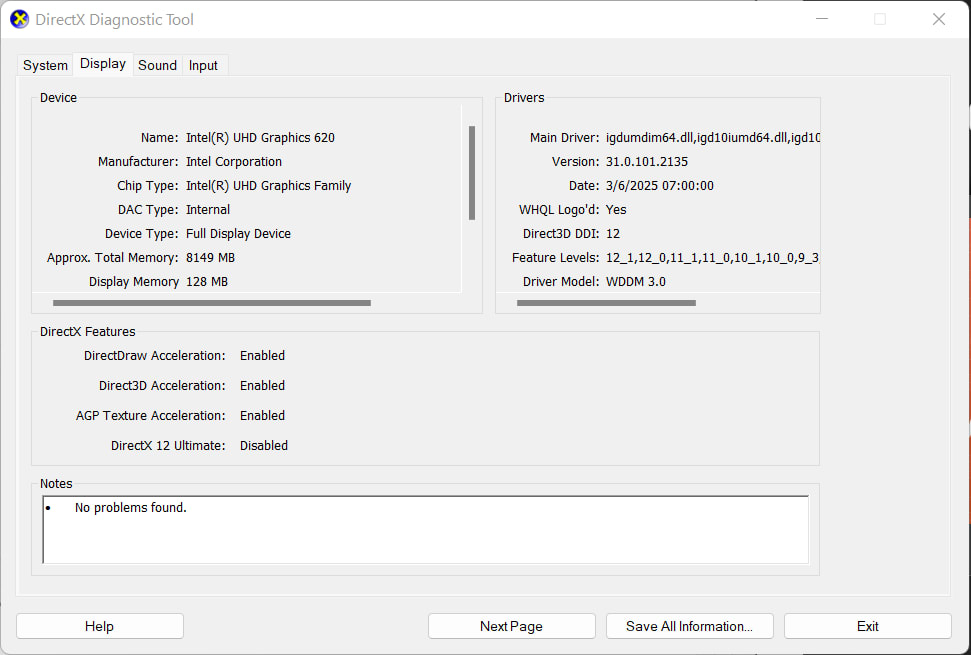Open the Sound tab

157,65
